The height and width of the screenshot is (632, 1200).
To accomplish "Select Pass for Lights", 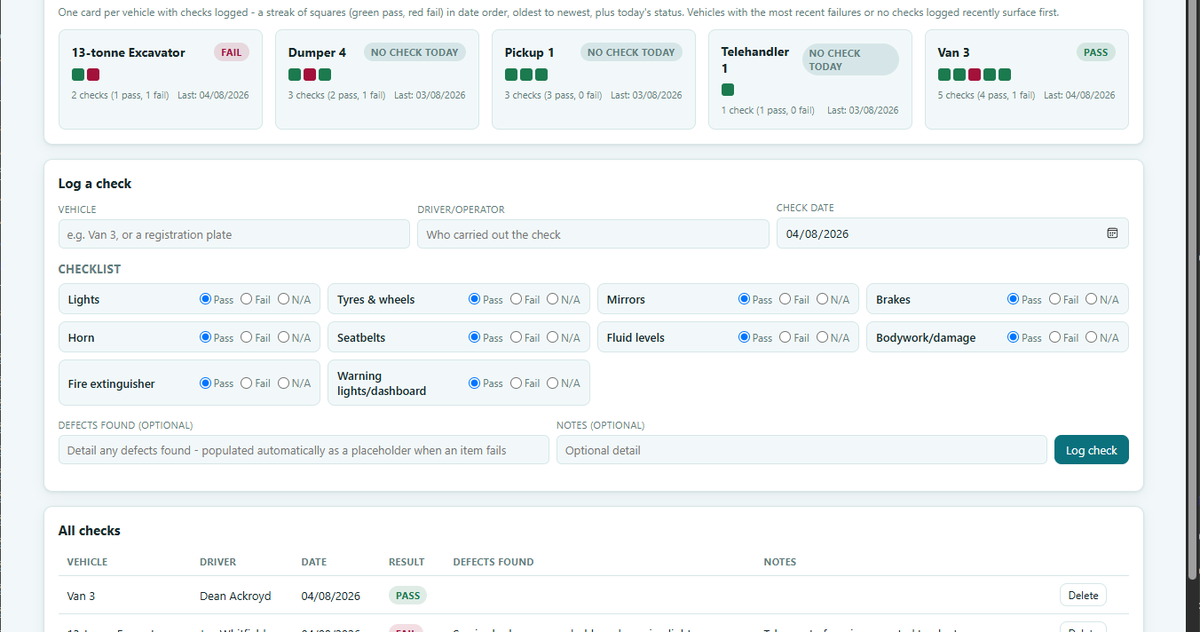I will (x=206, y=299).
